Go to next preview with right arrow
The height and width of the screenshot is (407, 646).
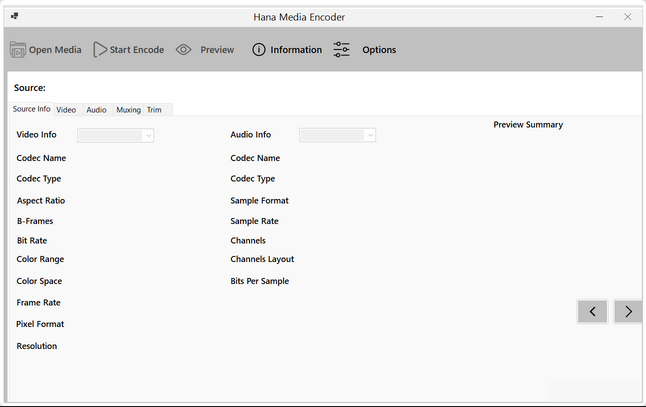(628, 312)
